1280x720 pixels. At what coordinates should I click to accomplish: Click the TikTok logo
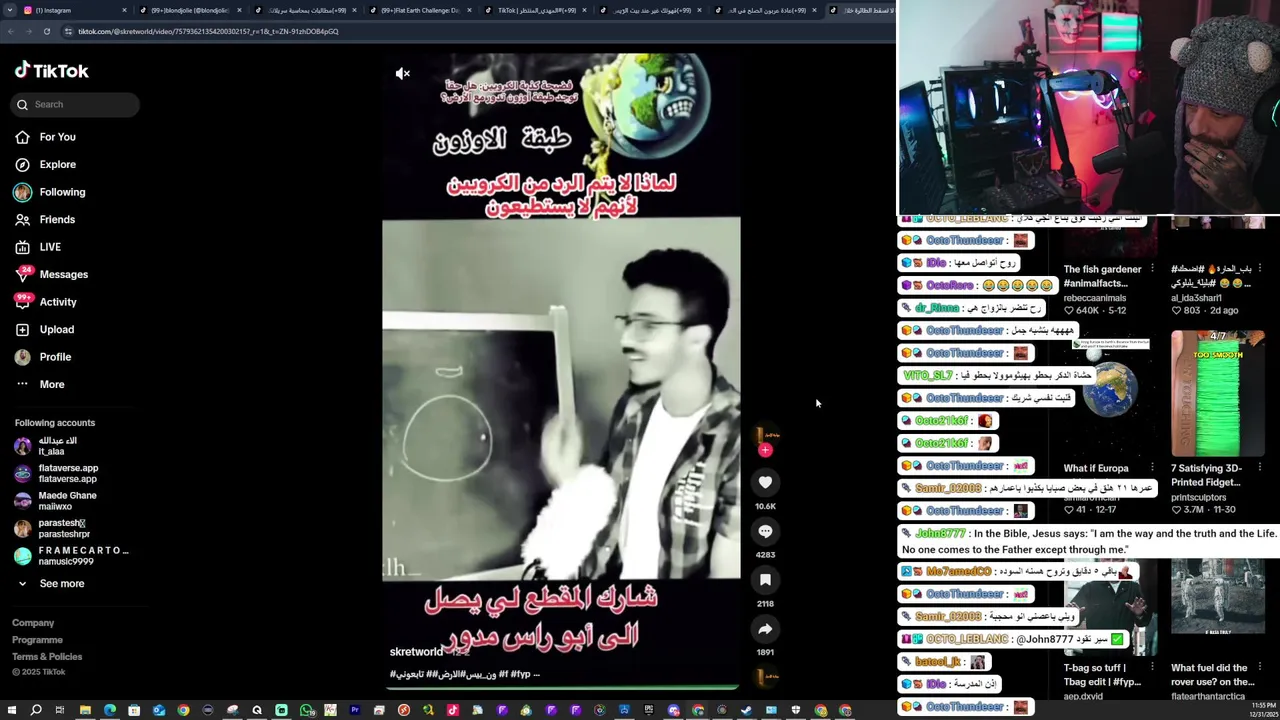[51, 71]
